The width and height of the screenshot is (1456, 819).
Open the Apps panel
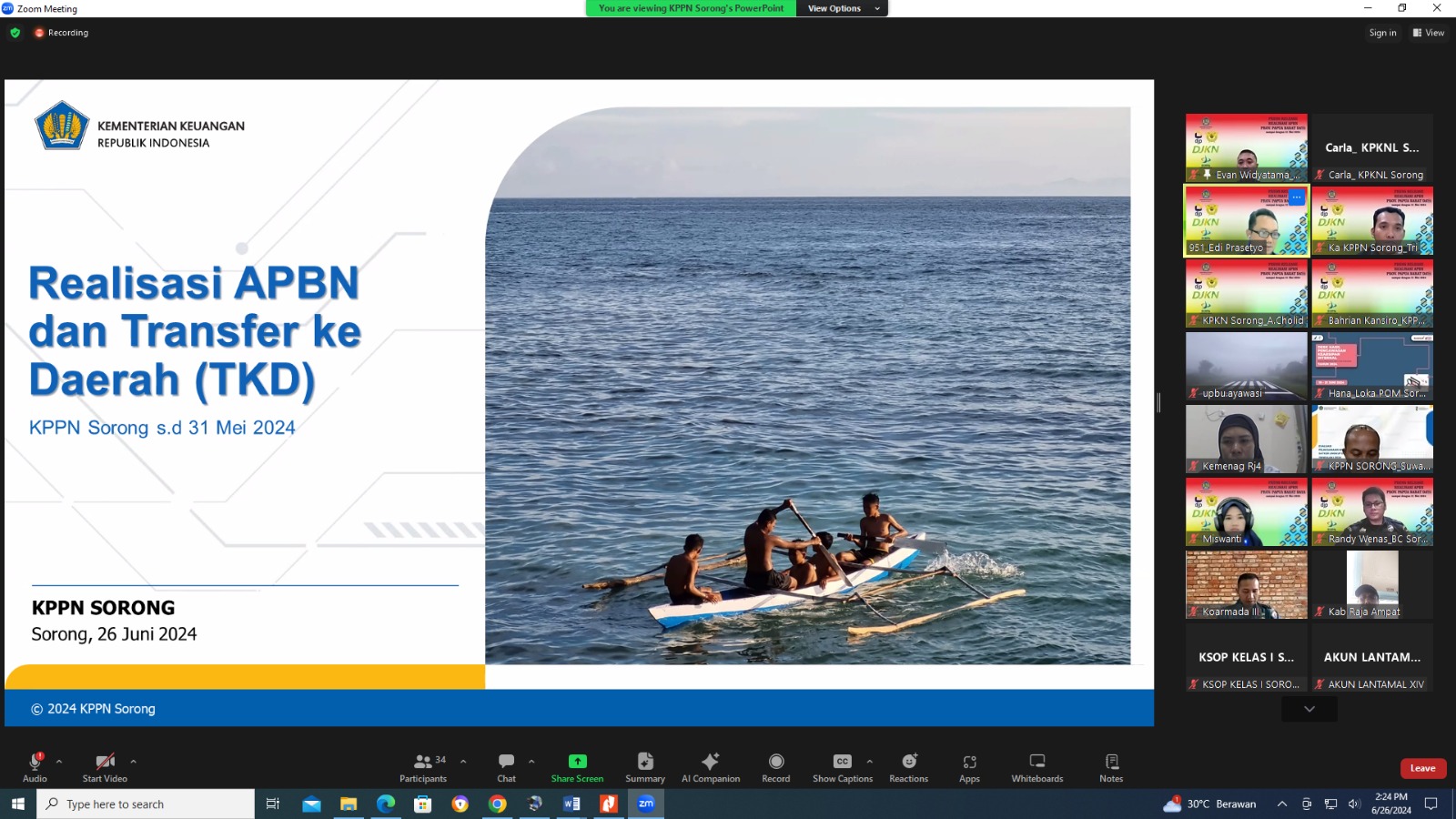pos(969,763)
